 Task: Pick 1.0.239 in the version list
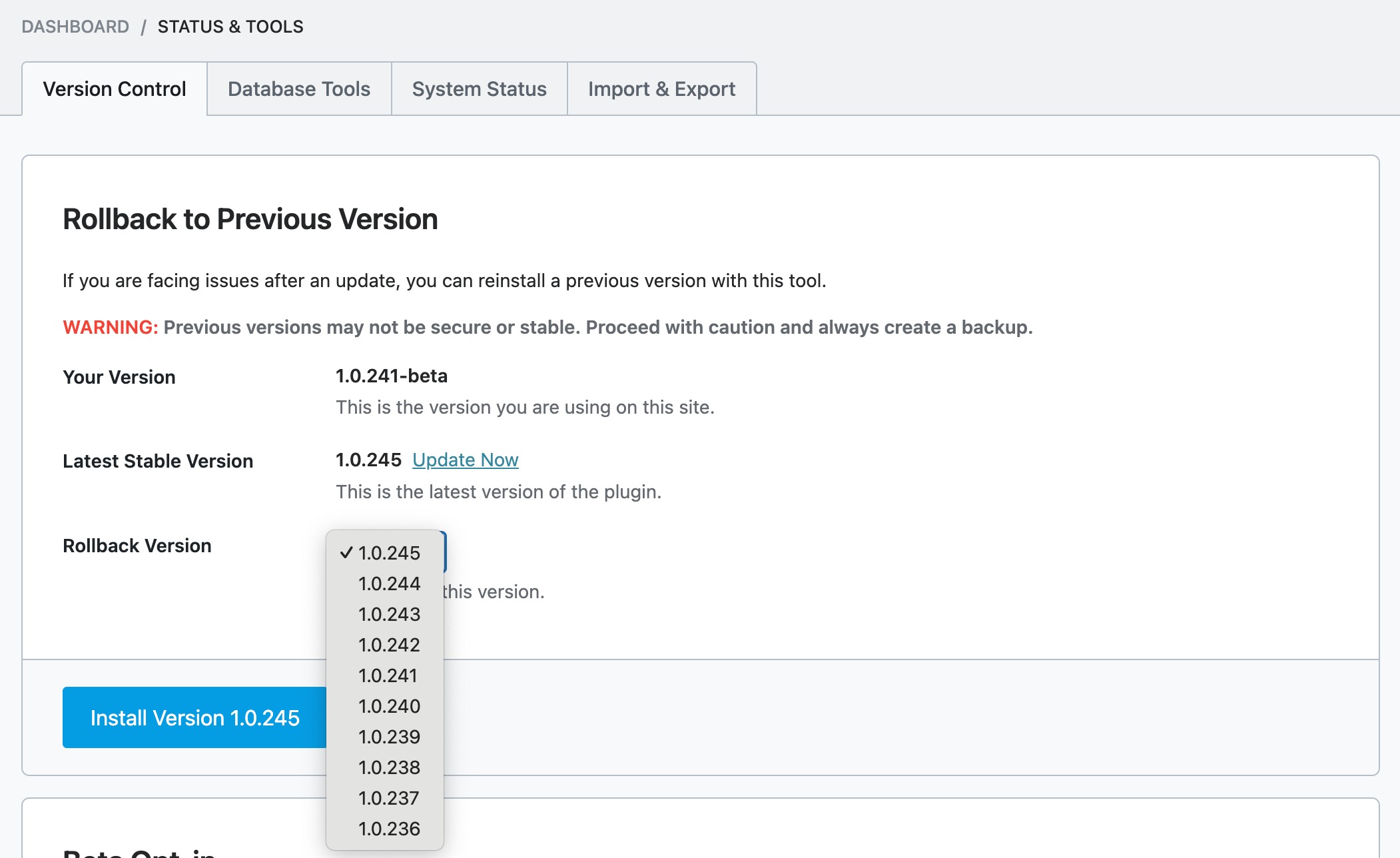[389, 737]
